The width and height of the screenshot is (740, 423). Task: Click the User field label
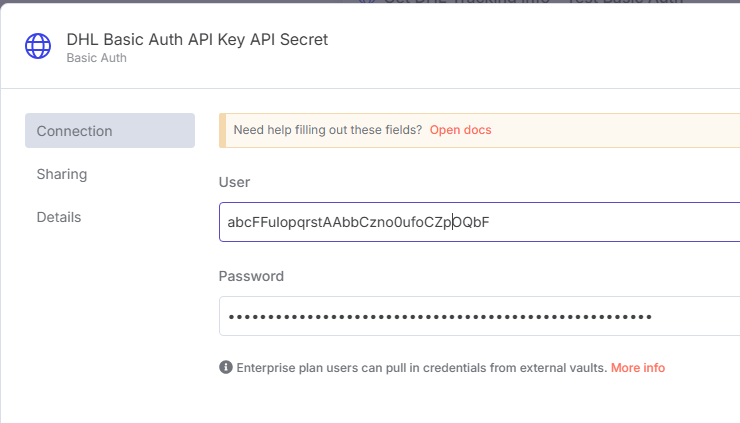(x=234, y=182)
